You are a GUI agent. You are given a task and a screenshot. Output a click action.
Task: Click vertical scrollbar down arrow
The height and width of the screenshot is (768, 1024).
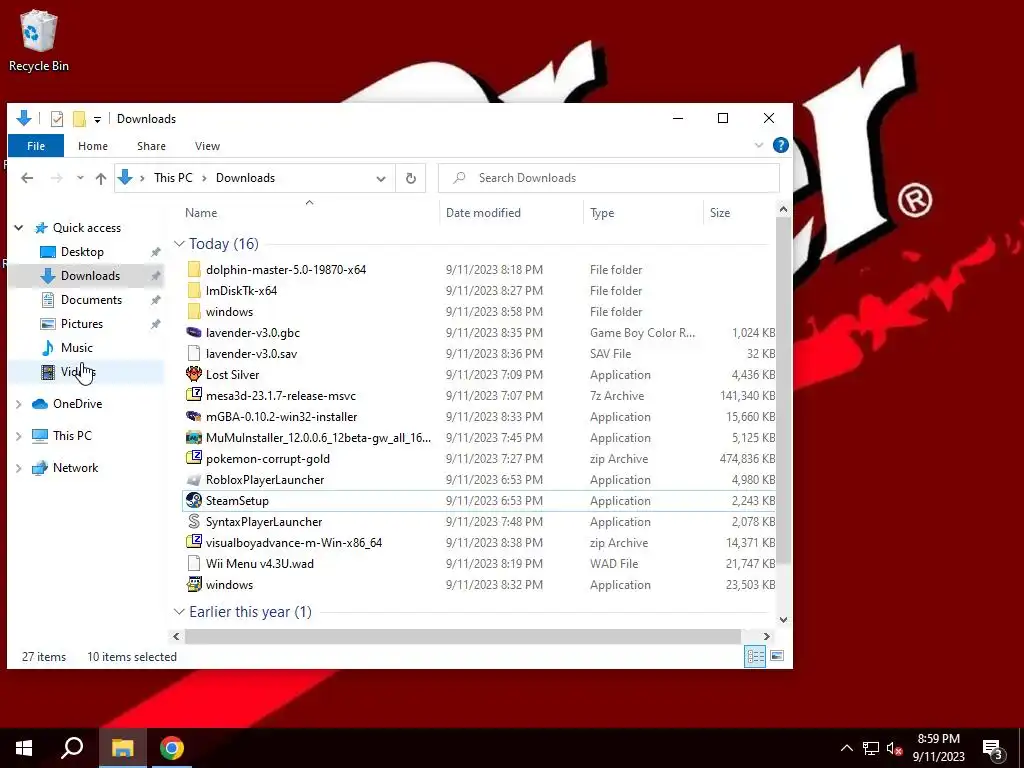783,620
